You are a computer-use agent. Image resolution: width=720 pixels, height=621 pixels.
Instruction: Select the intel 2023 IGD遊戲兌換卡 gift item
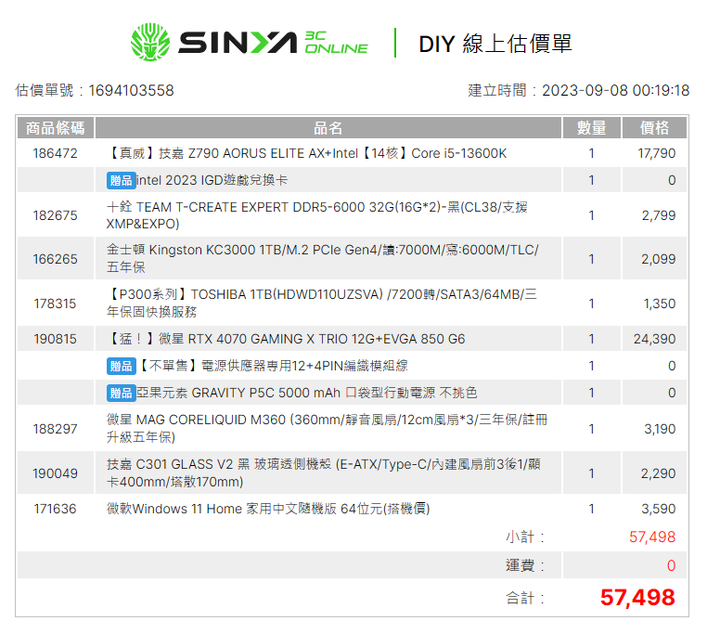212,181
